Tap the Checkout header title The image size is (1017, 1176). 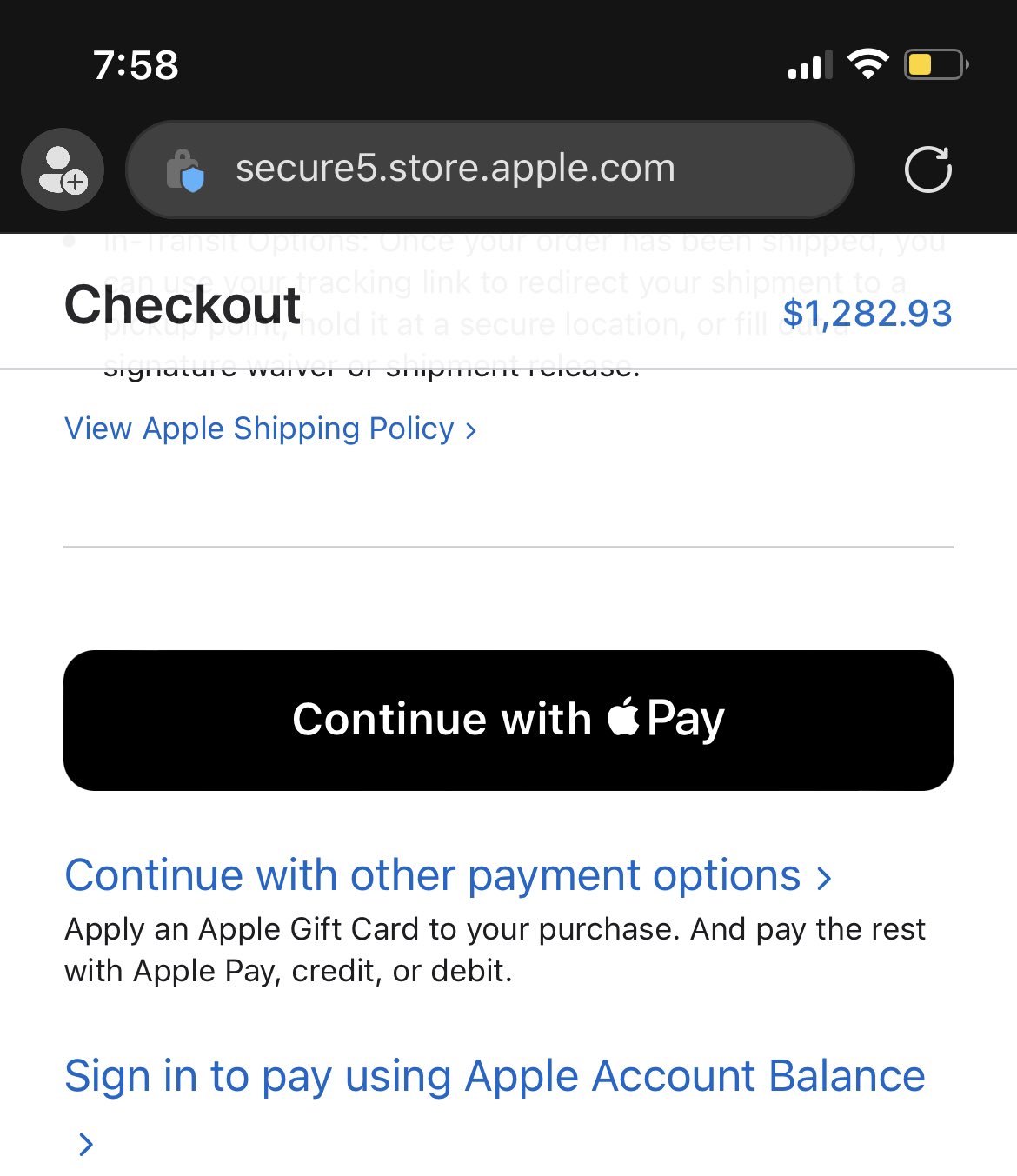coord(183,305)
